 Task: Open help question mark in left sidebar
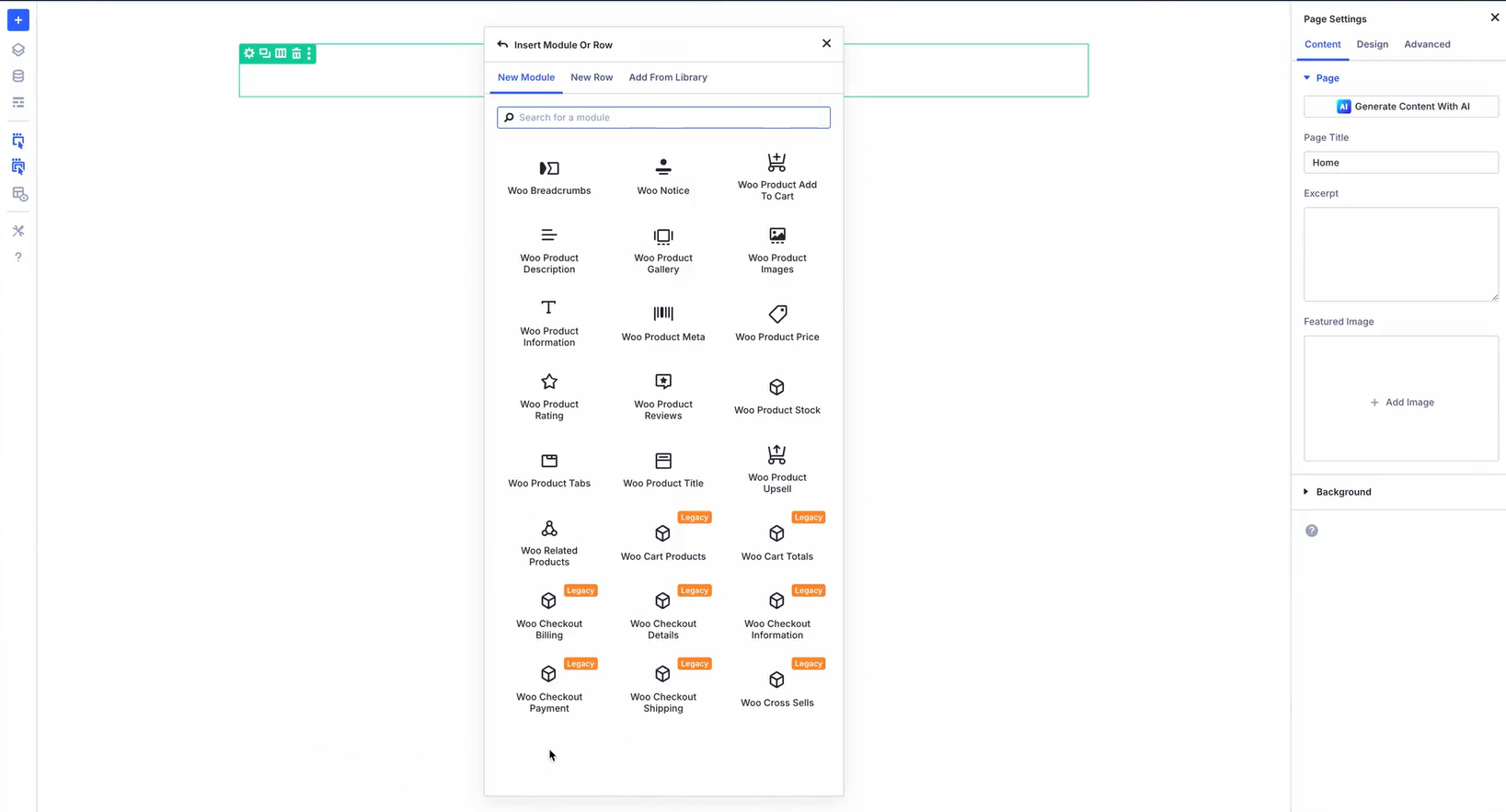tap(18, 257)
